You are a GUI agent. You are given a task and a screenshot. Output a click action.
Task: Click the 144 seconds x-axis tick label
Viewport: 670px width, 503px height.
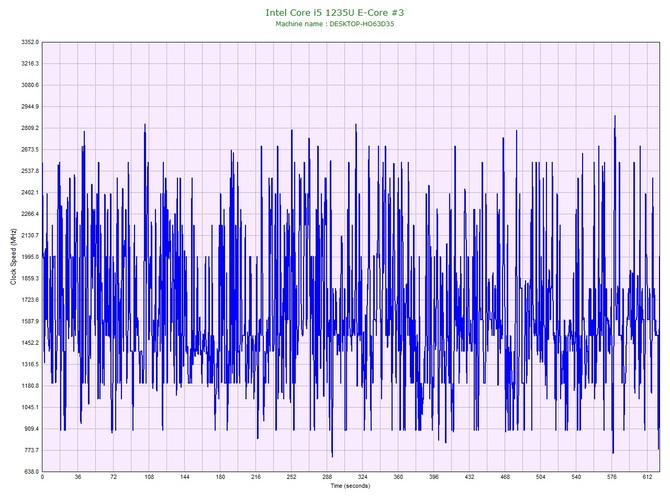point(185,477)
